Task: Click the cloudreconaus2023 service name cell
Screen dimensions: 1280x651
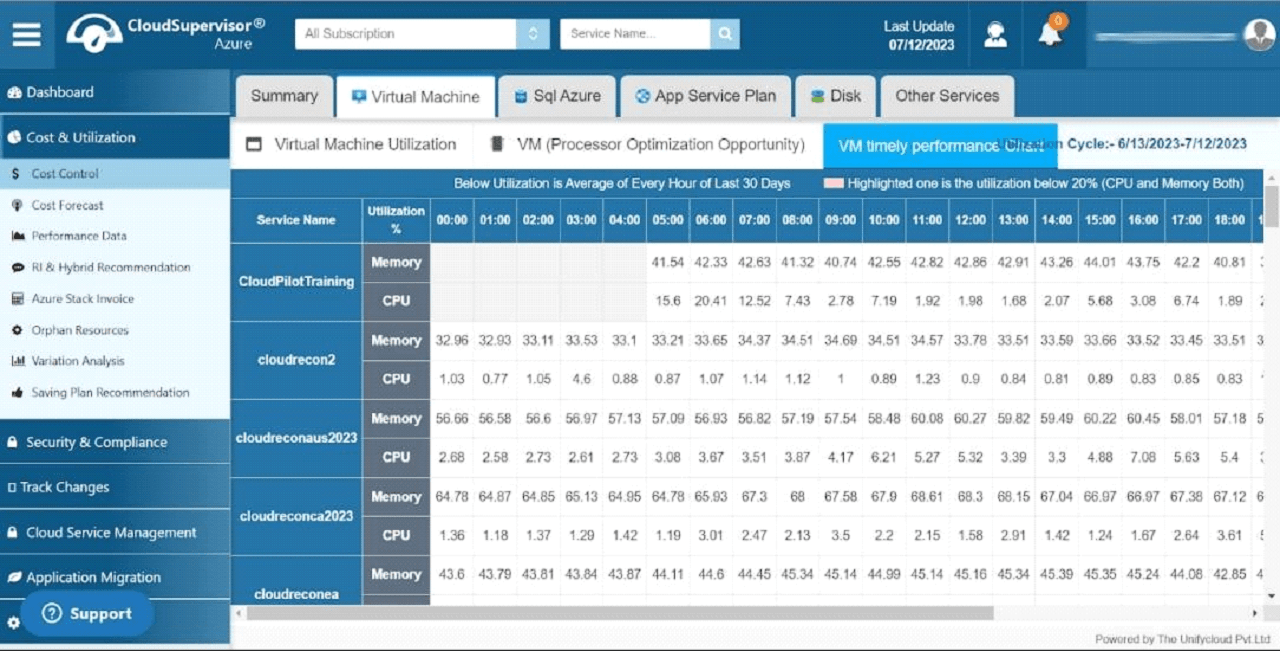Action: pyautogui.click(x=296, y=438)
